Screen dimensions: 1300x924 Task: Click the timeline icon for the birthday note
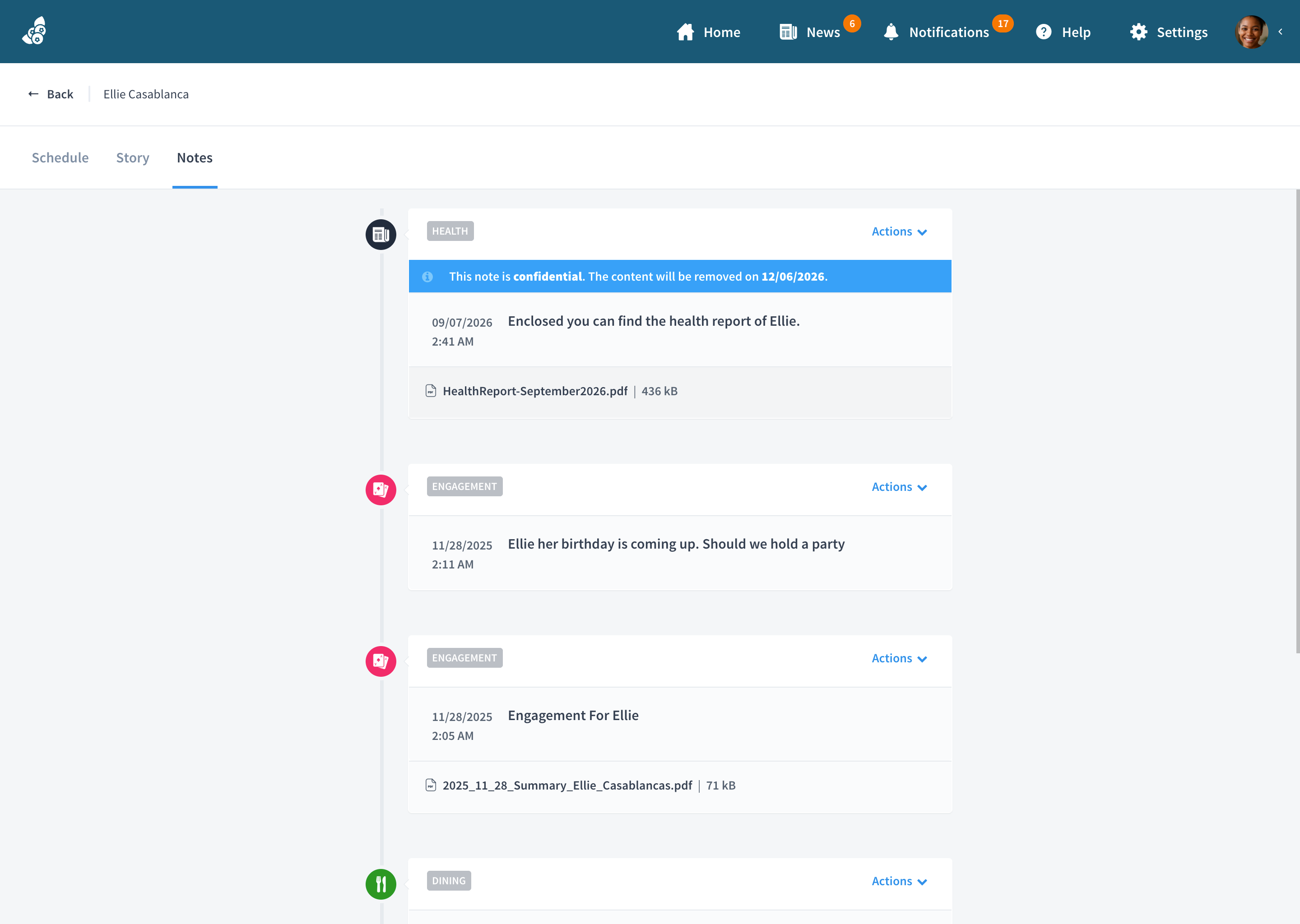(381, 490)
